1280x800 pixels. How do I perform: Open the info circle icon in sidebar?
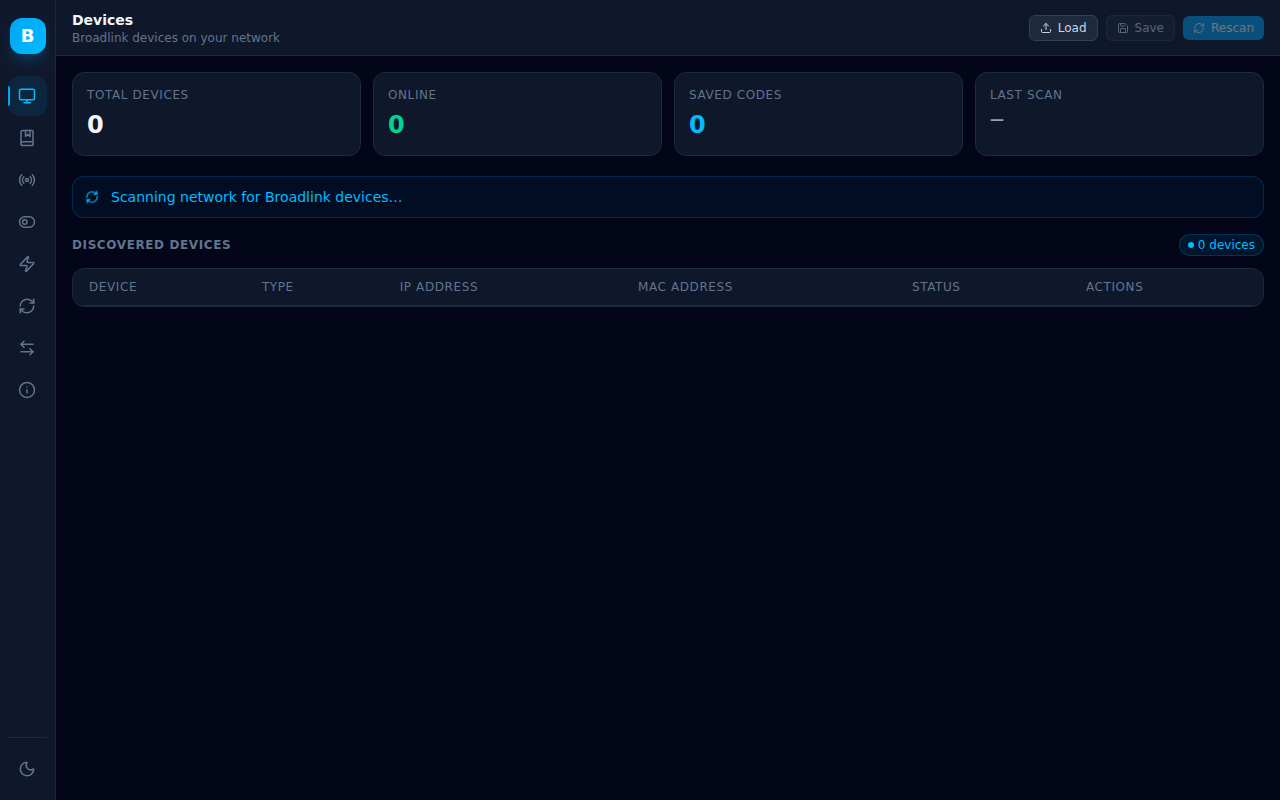(27, 390)
